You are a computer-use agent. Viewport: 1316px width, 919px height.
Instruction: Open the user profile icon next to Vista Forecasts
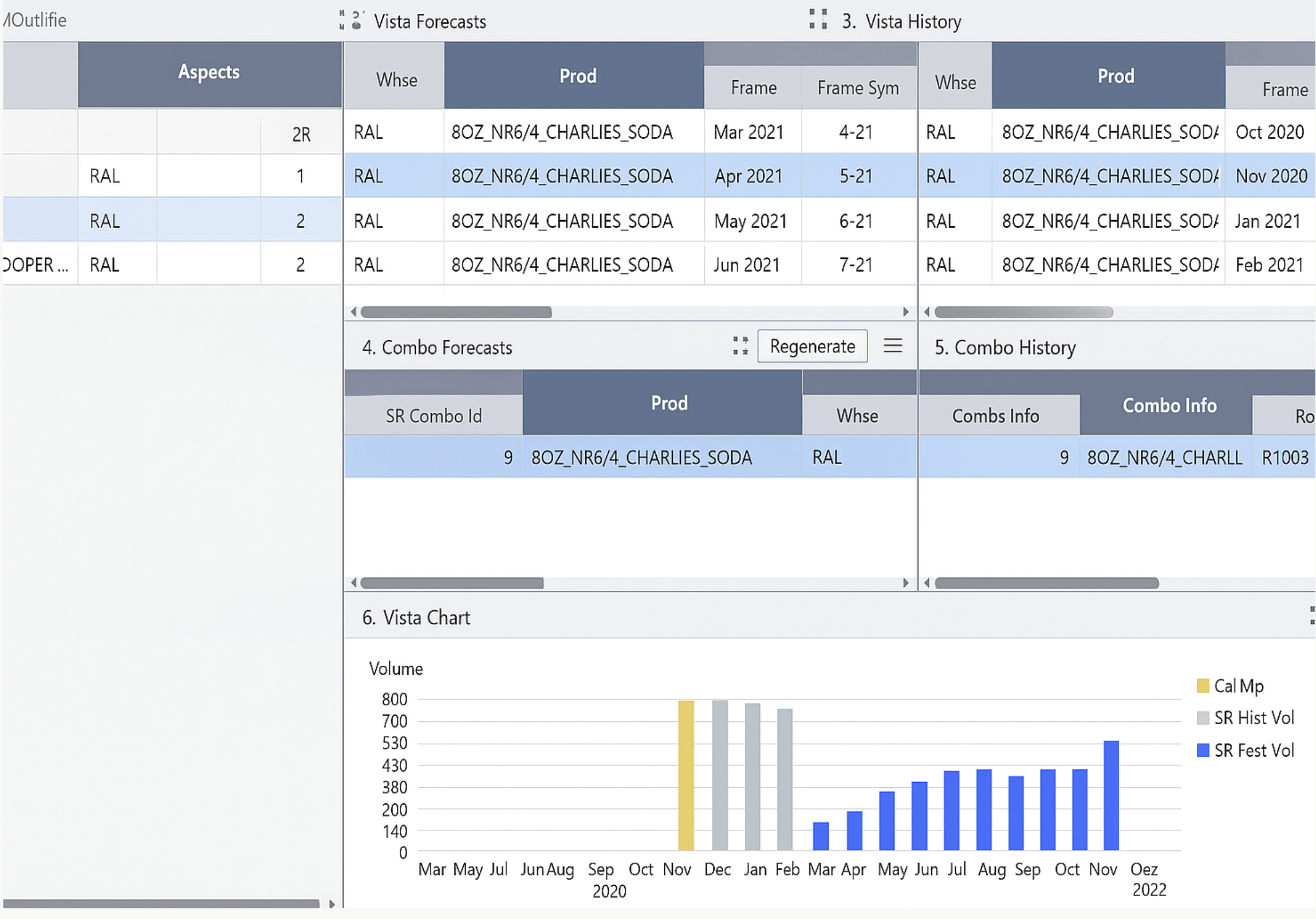(357, 19)
